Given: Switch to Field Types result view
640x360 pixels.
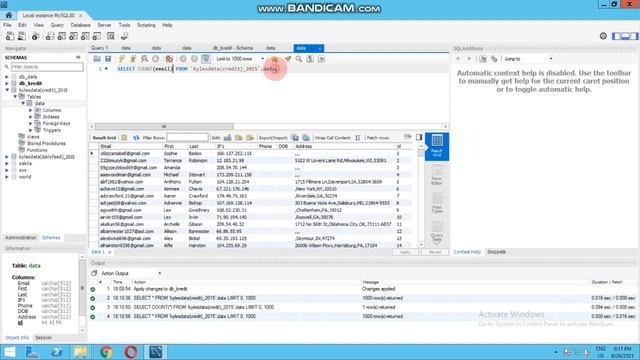Looking at the screenshot, I should (x=437, y=203).
